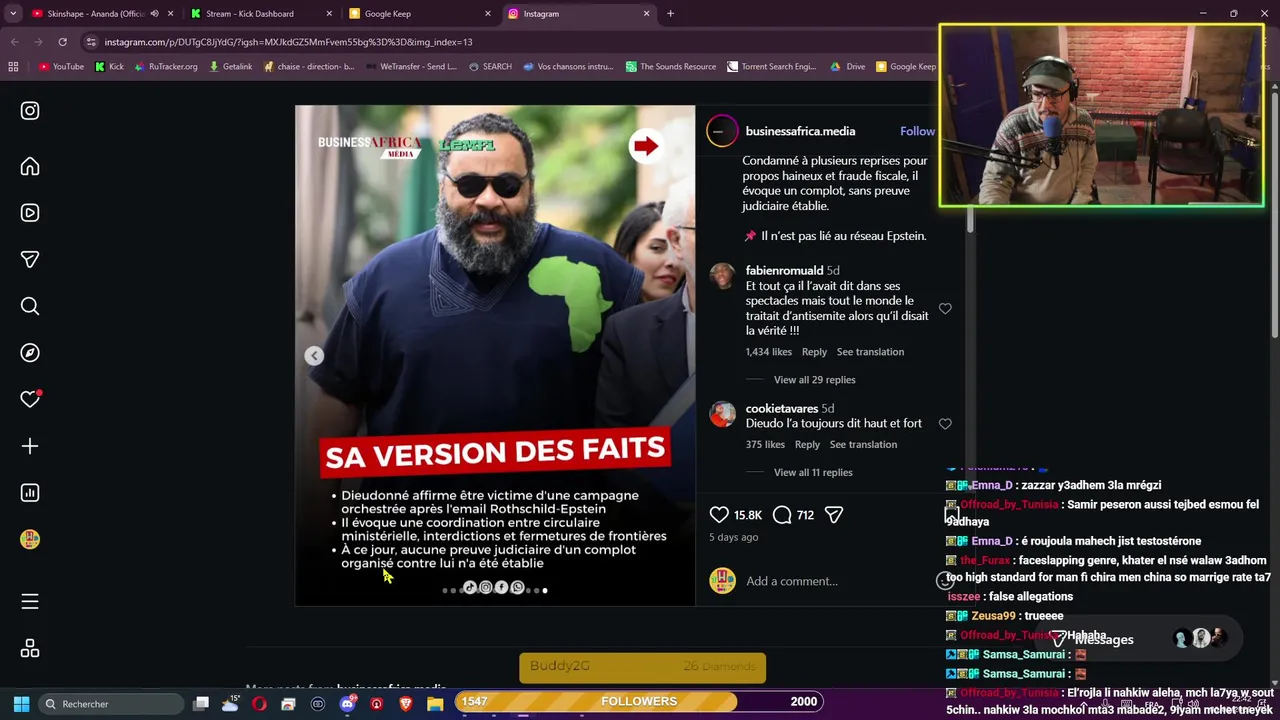The width and height of the screenshot is (1280, 720).
Task: Mute the Skinshape tab audio icon
Action: 154,14
